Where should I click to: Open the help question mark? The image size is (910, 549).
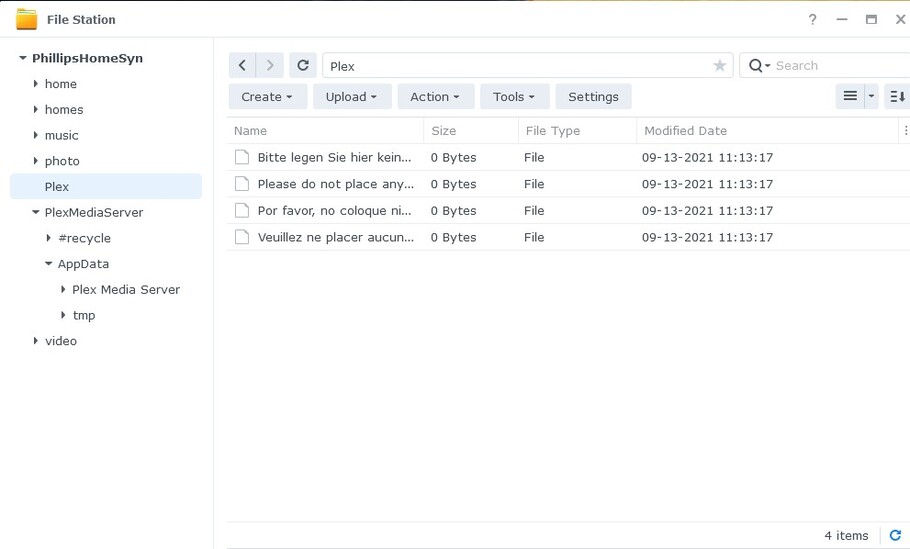coord(812,19)
